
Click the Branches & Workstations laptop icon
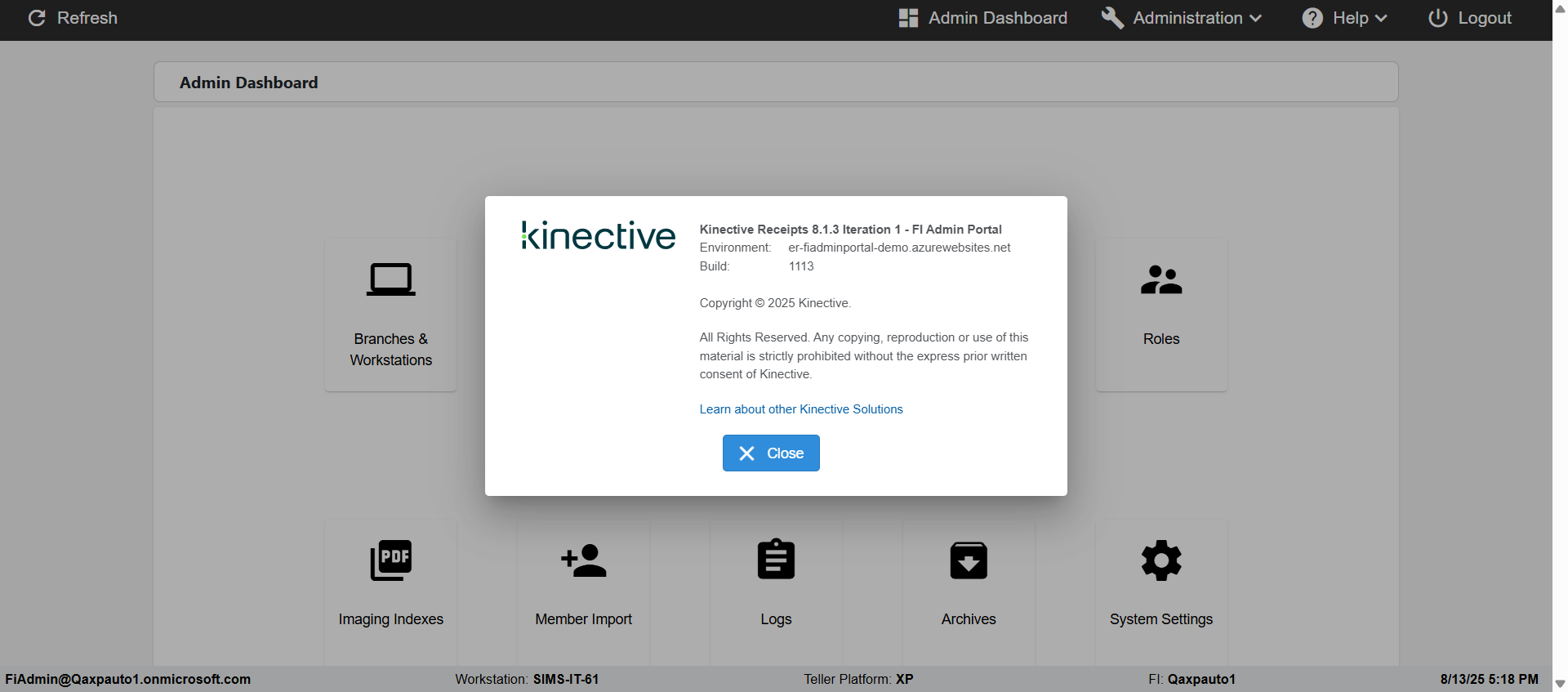click(x=391, y=279)
